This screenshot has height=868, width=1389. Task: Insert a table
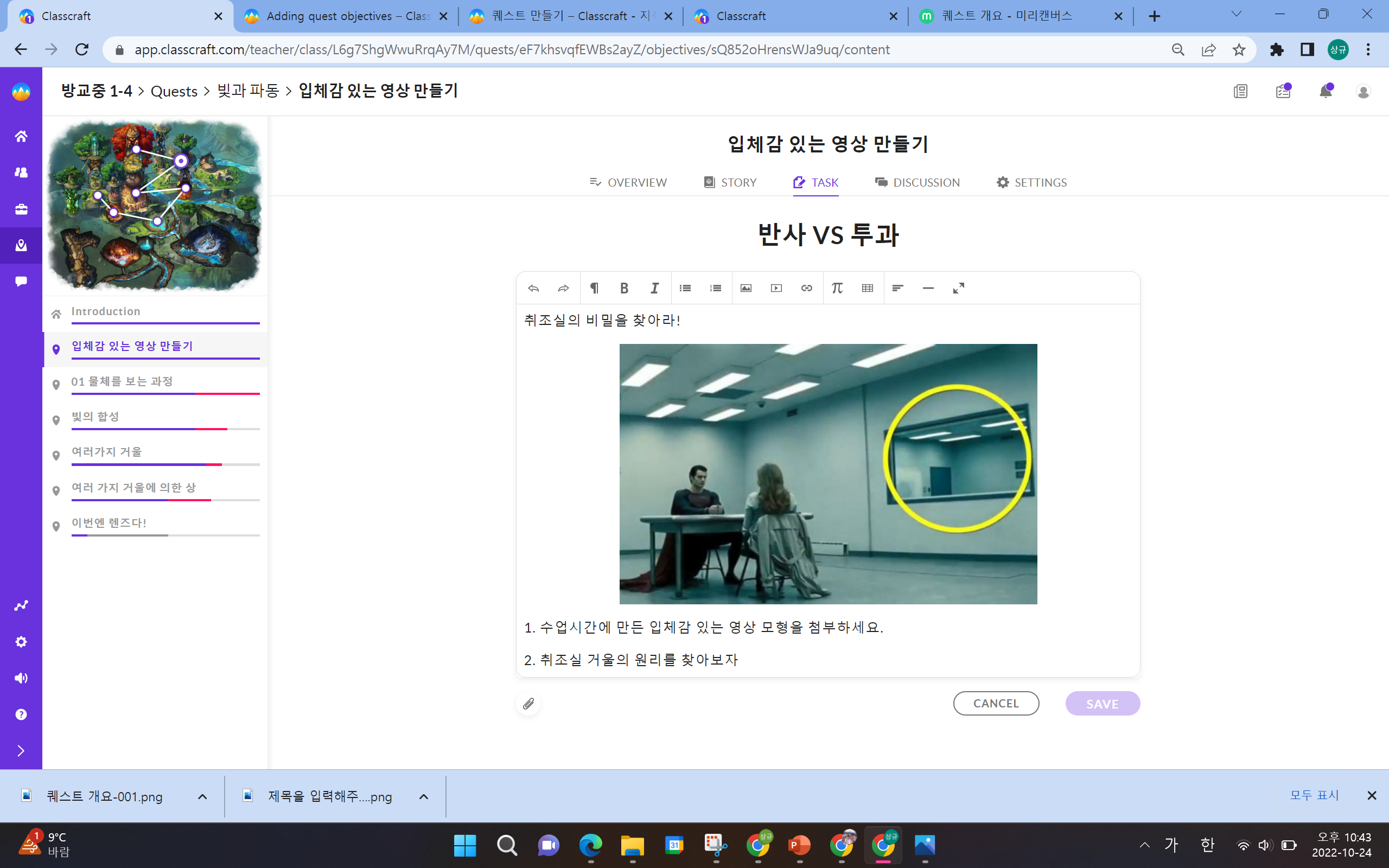click(867, 288)
